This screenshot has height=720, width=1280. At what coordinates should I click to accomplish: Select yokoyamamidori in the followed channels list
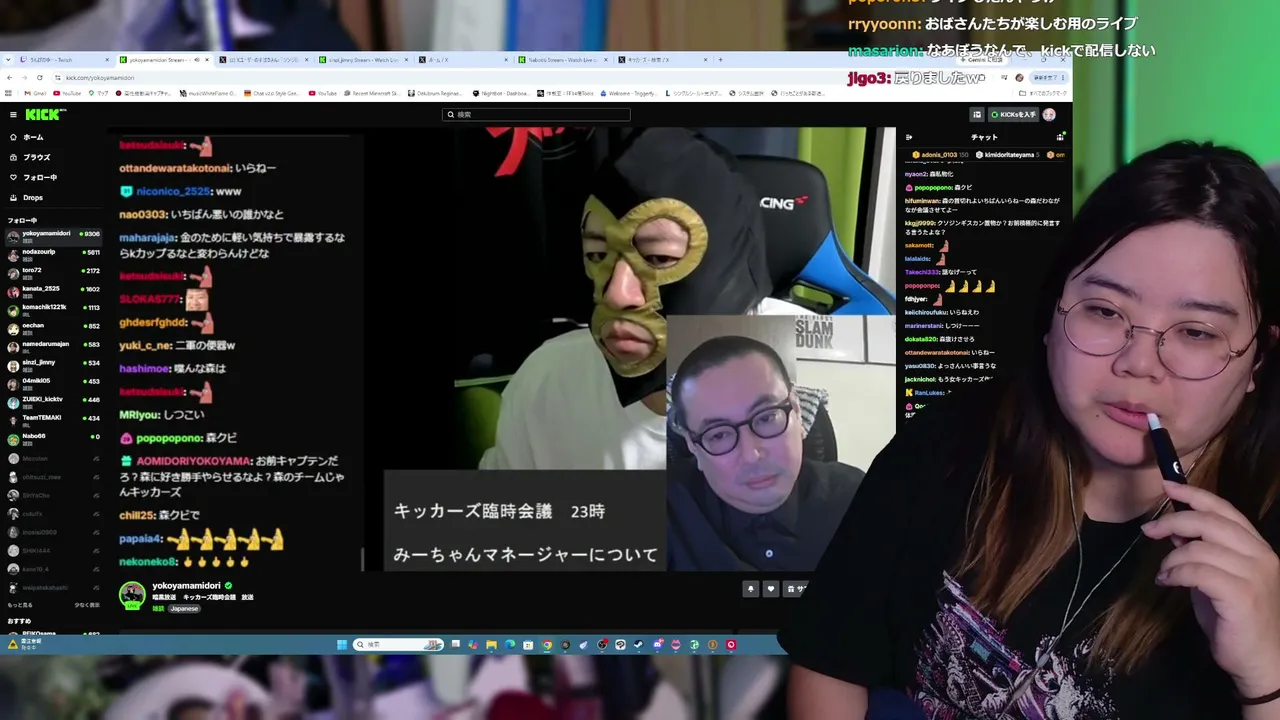(x=53, y=235)
